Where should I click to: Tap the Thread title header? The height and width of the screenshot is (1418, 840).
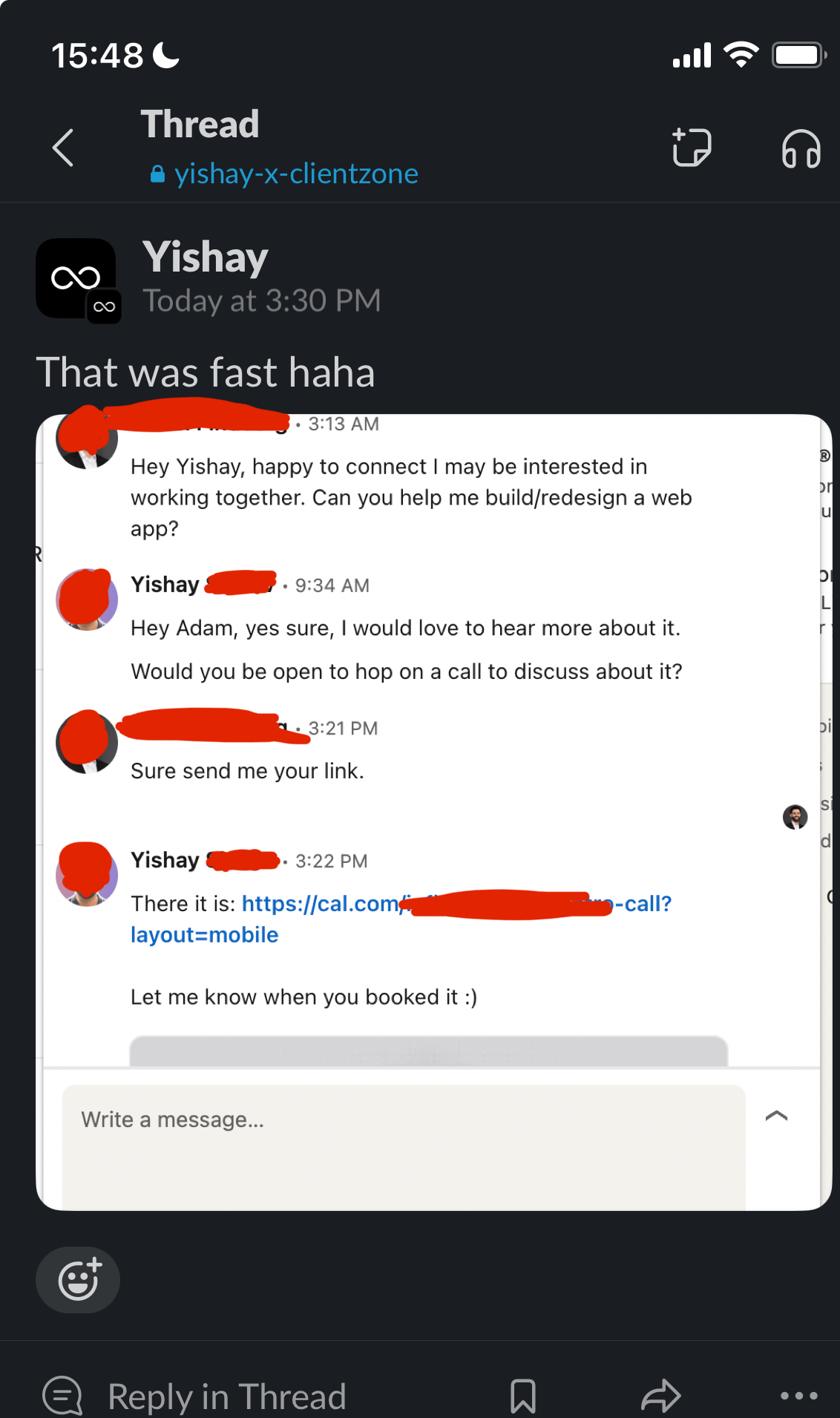click(x=200, y=124)
